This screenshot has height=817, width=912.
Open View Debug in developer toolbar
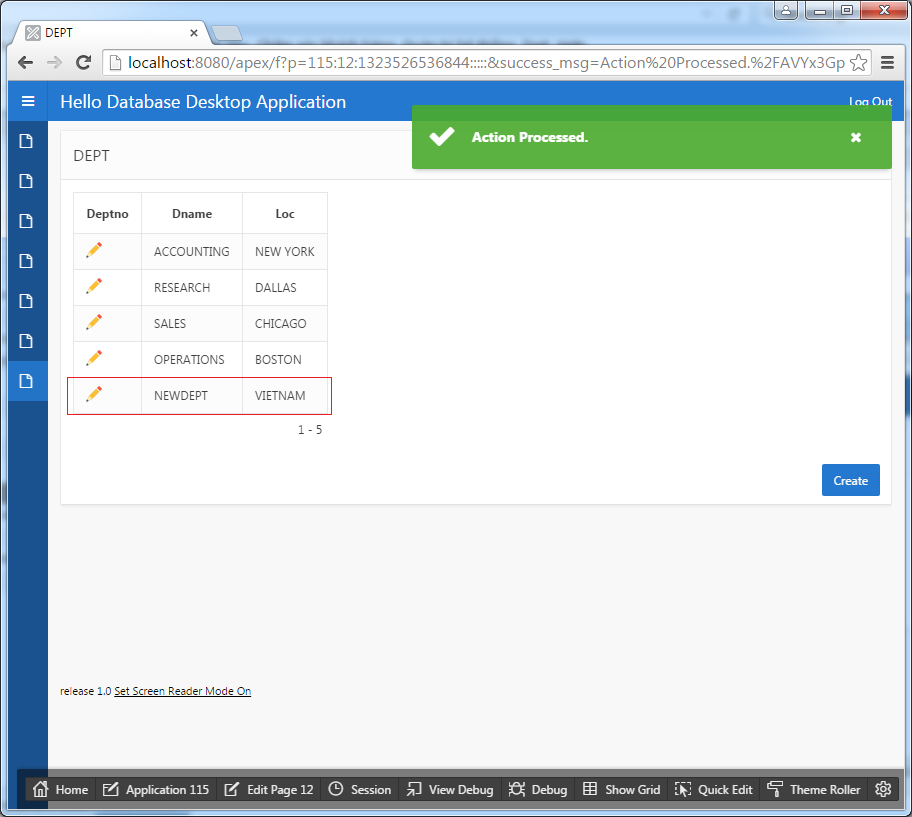point(450,789)
